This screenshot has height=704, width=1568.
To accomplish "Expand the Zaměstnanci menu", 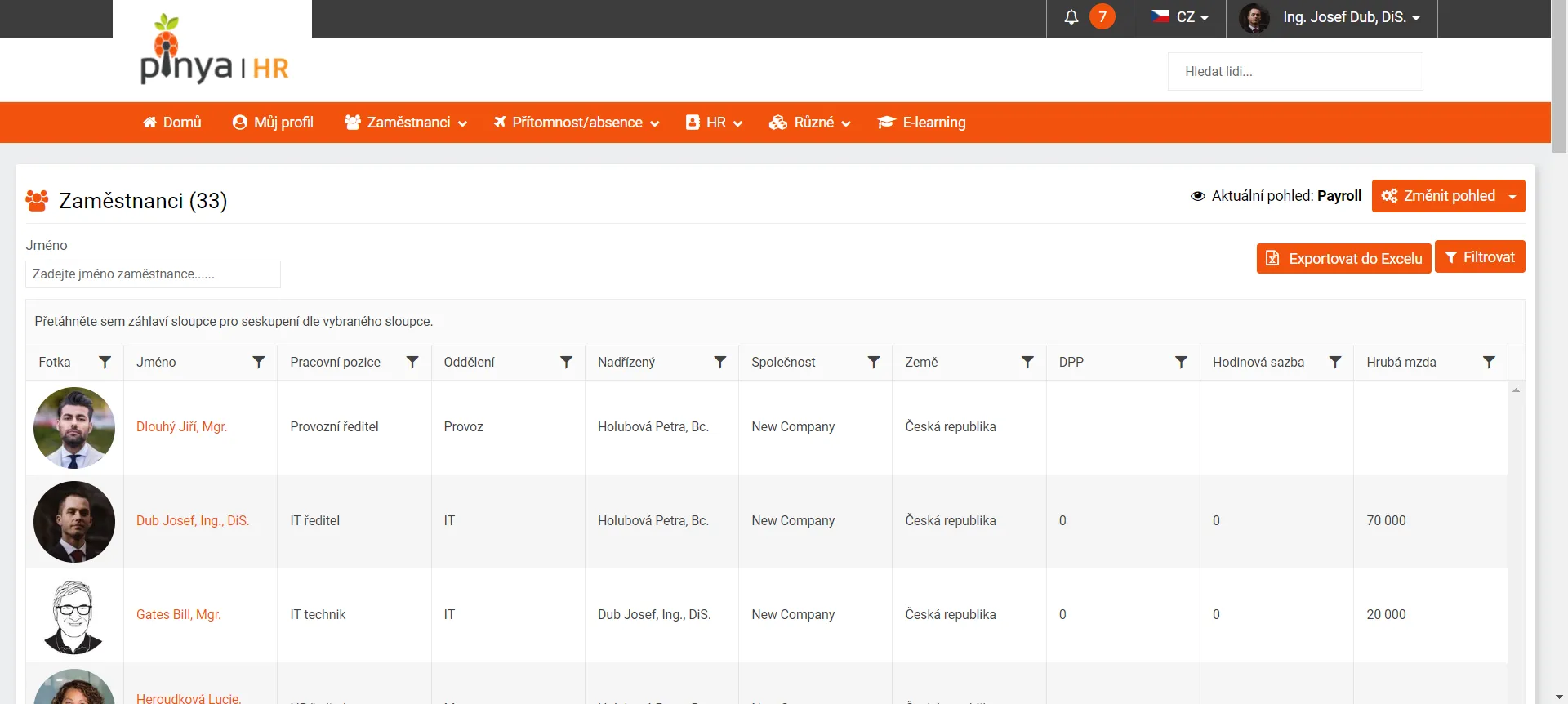I will (406, 123).
